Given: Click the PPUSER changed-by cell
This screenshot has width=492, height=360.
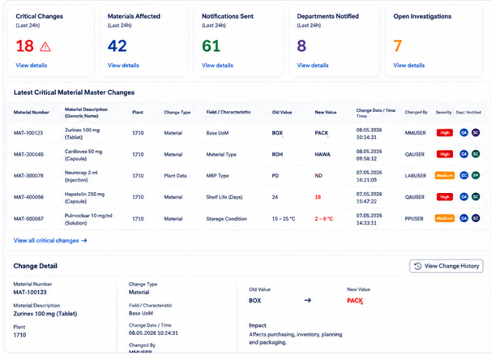Looking at the screenshot, I should point(414,219).
